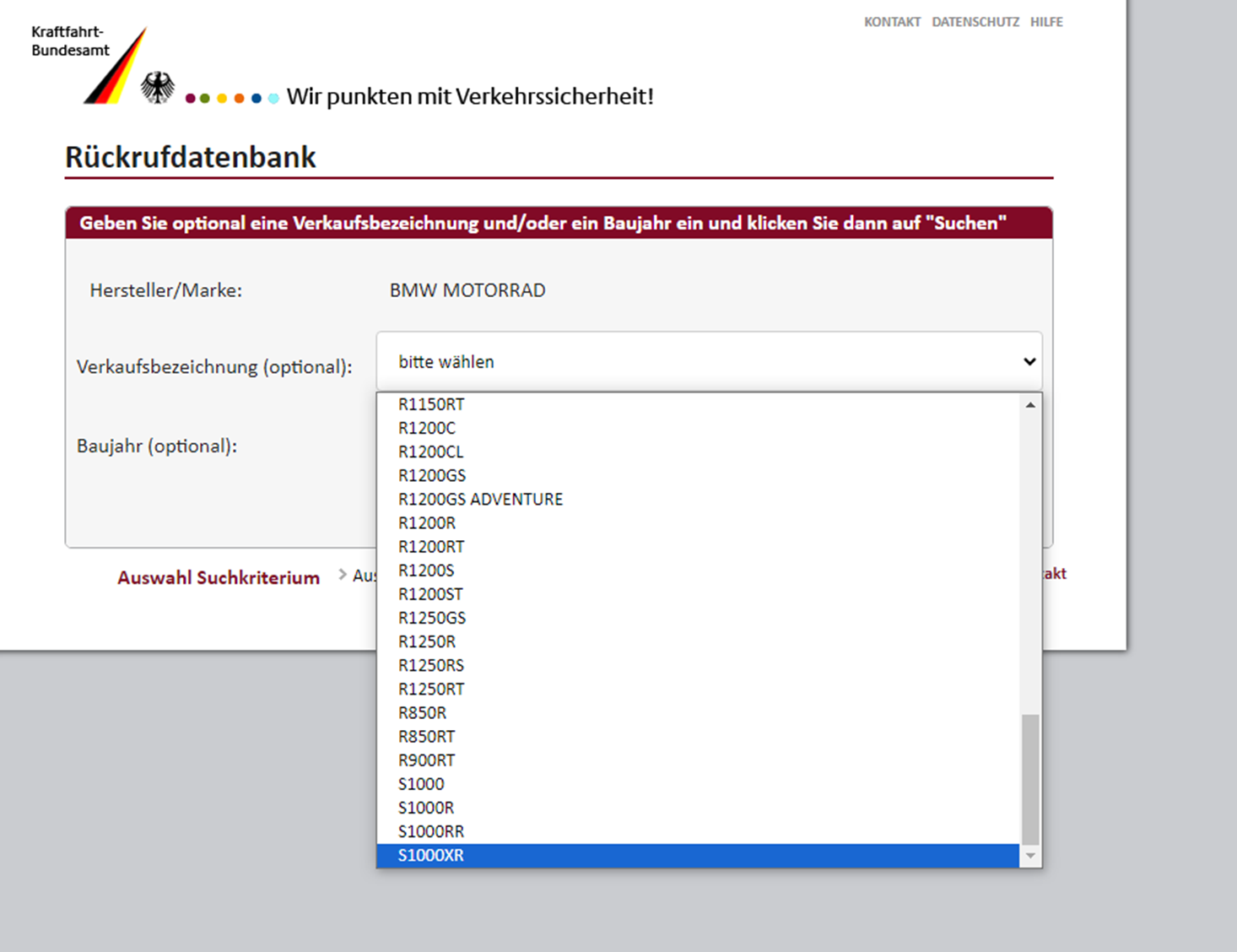Click the Wir punkten mit Verkehrssicherheit slogan
This screenshot has height=952, width=1237.
coord(470,96)
